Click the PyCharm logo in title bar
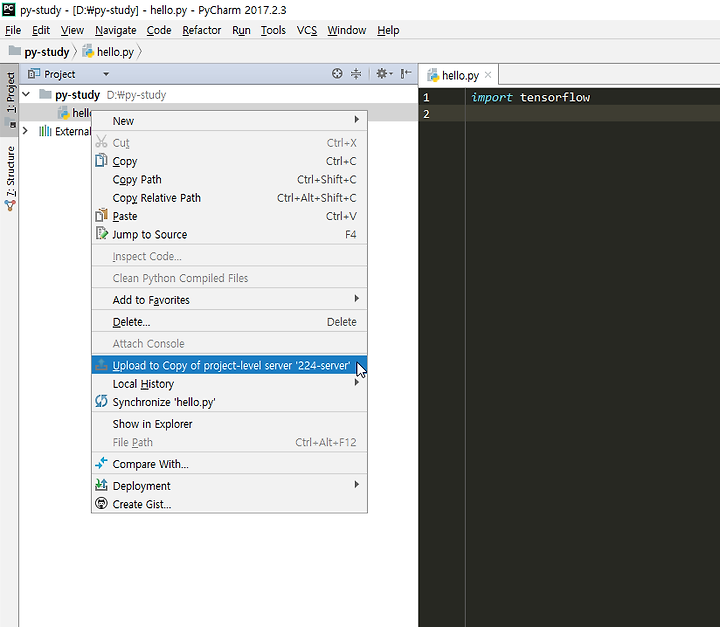 coord(9,9)
